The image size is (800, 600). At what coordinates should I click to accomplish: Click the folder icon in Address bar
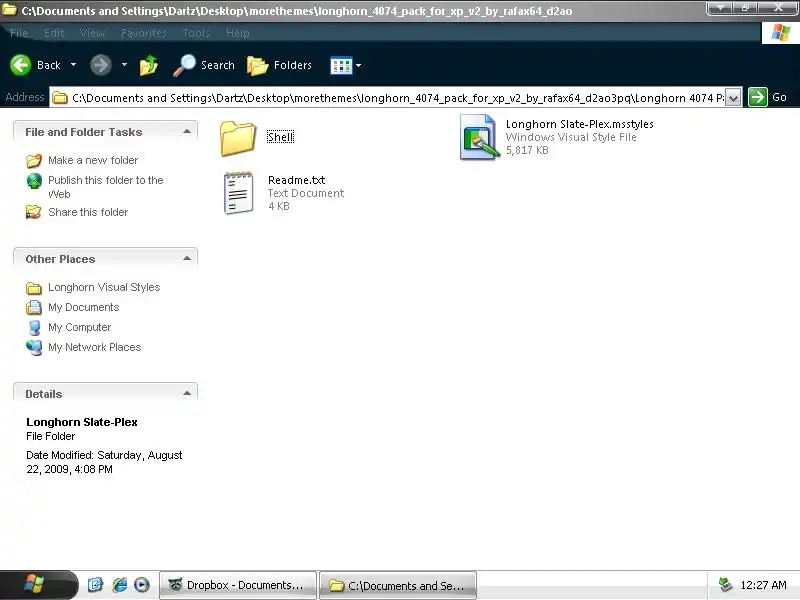[x=60, y=97]
